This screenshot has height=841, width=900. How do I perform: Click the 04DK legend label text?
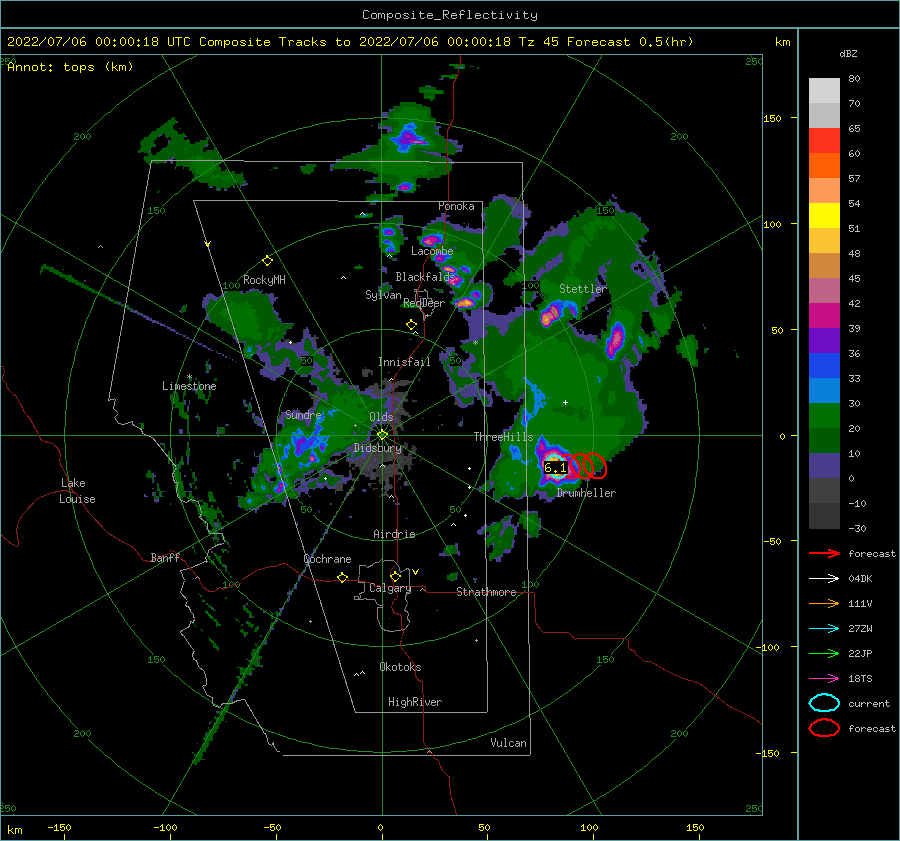pyautogui.click(x=860, y=579)
